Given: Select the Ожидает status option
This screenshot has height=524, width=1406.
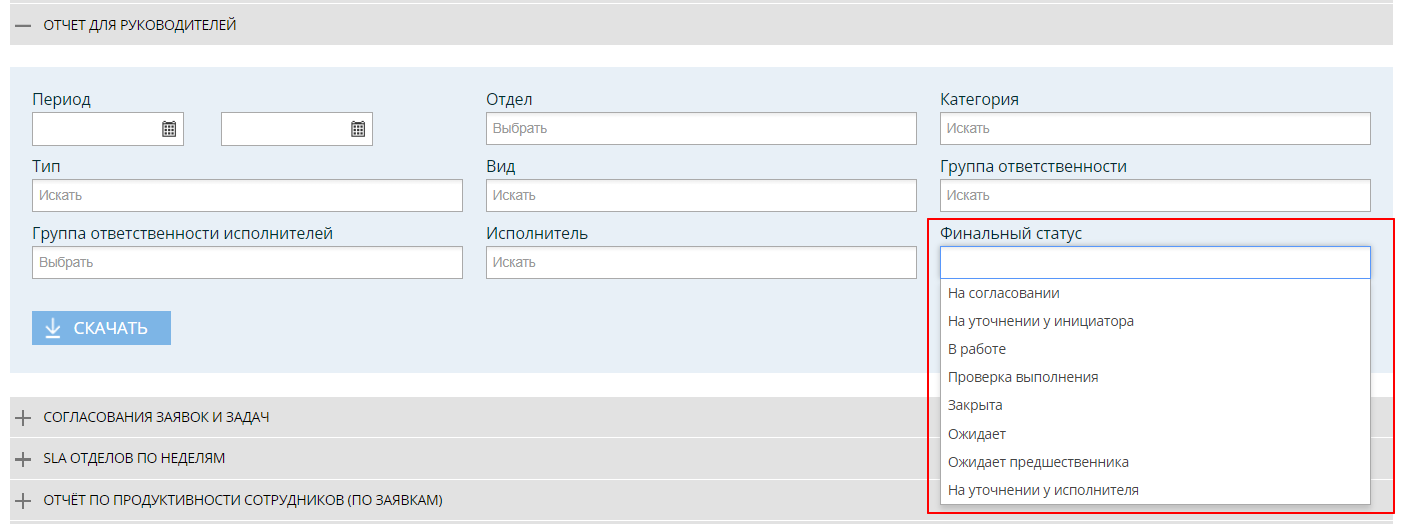Looking at the screenshot, I should (x=977, y=434).
